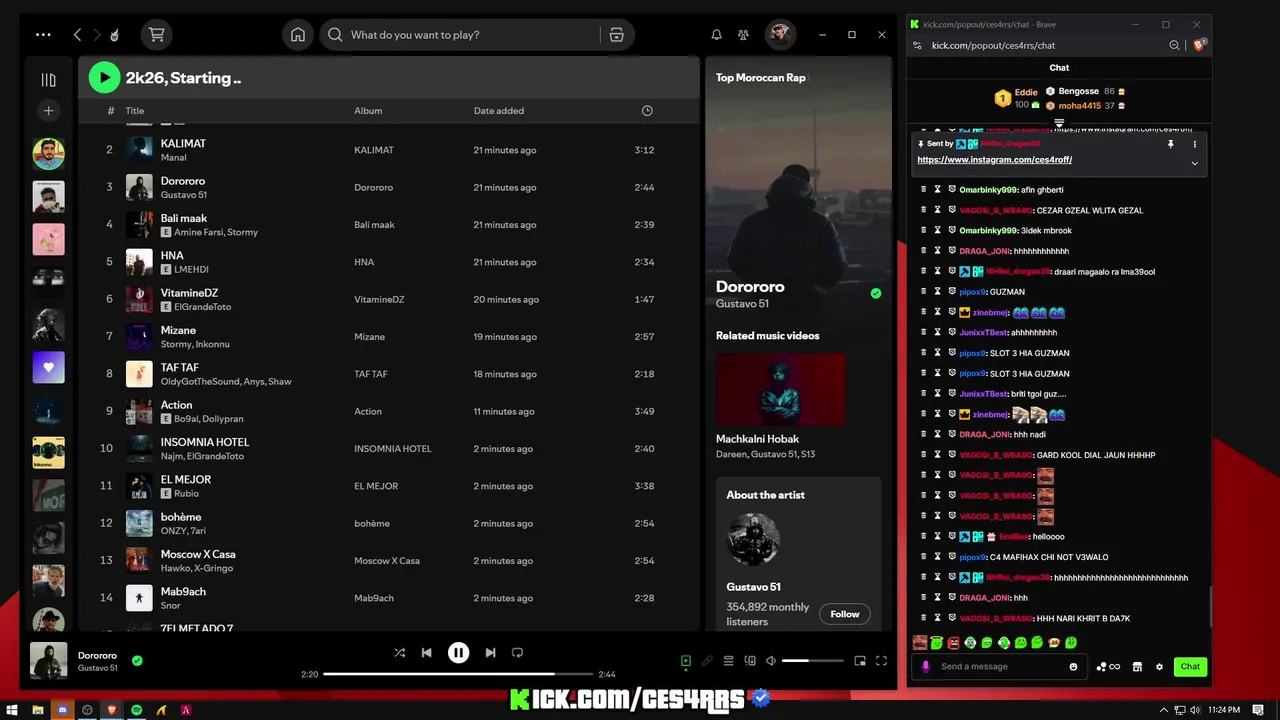The width and height of the screenshot is (1280, 720).
Task: Open Machkalni Hobak video thumbnail
Action: tap(781, 388)
